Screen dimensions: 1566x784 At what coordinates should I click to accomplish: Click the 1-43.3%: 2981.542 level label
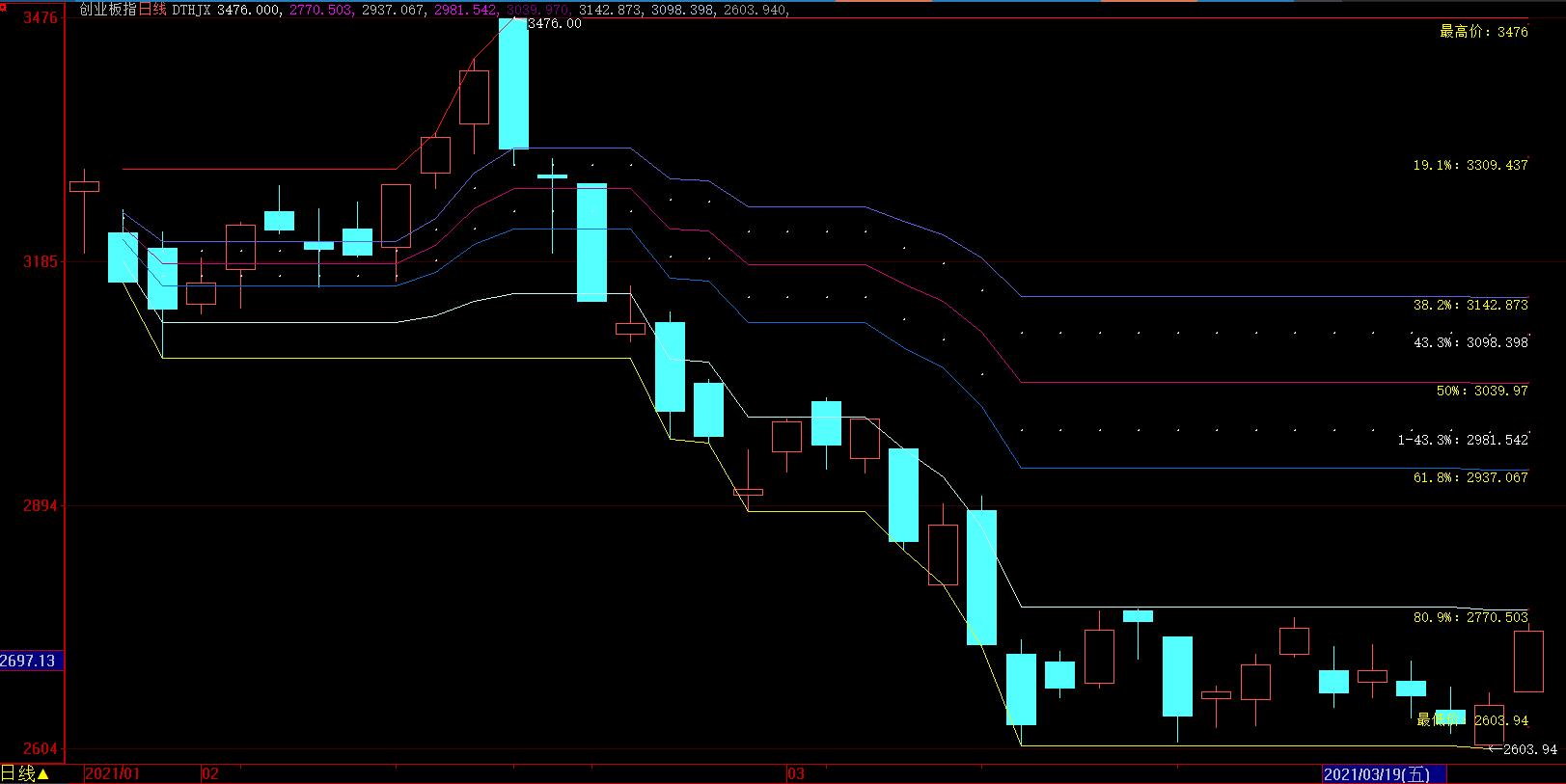[x=1463, y=440]
